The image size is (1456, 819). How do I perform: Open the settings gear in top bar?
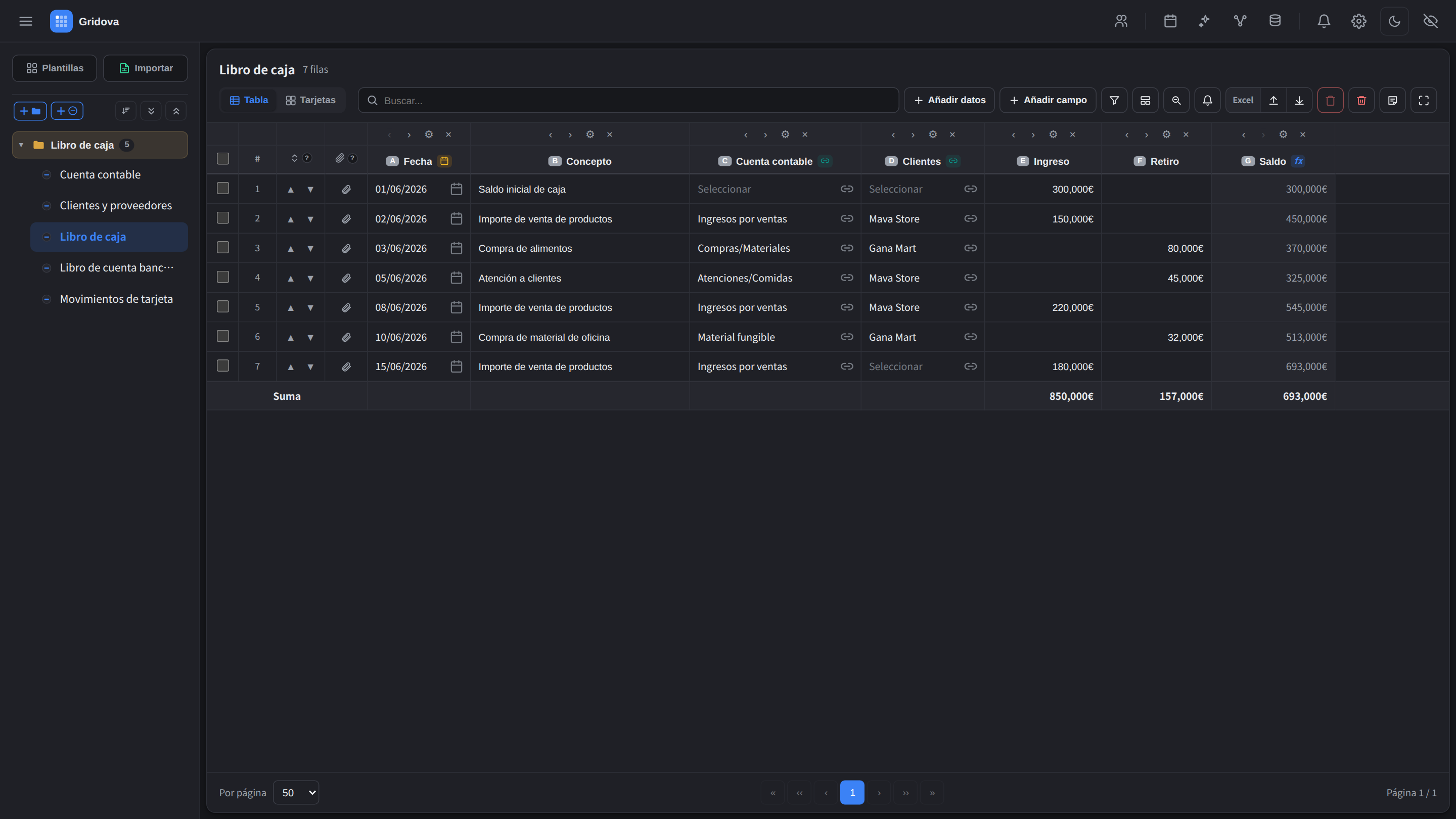[1359, 21]
